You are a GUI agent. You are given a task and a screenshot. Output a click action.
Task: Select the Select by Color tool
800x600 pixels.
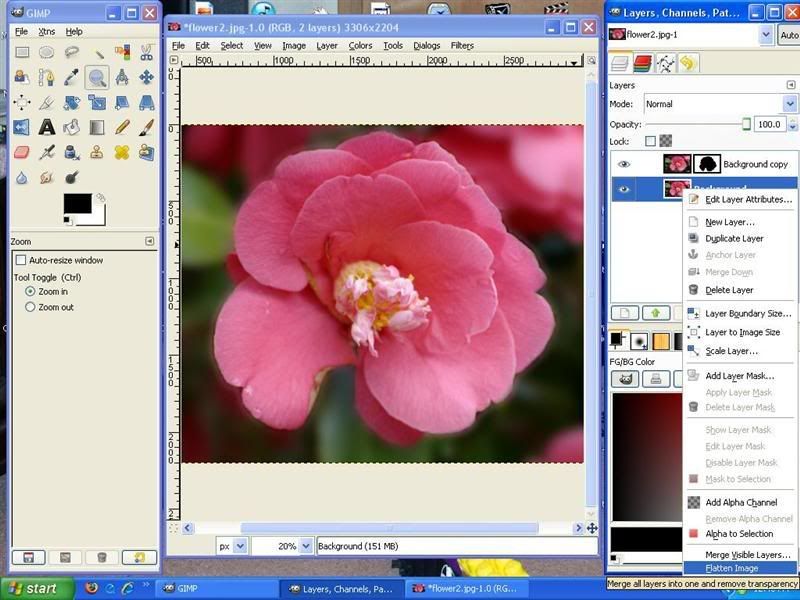coord(121,52)
